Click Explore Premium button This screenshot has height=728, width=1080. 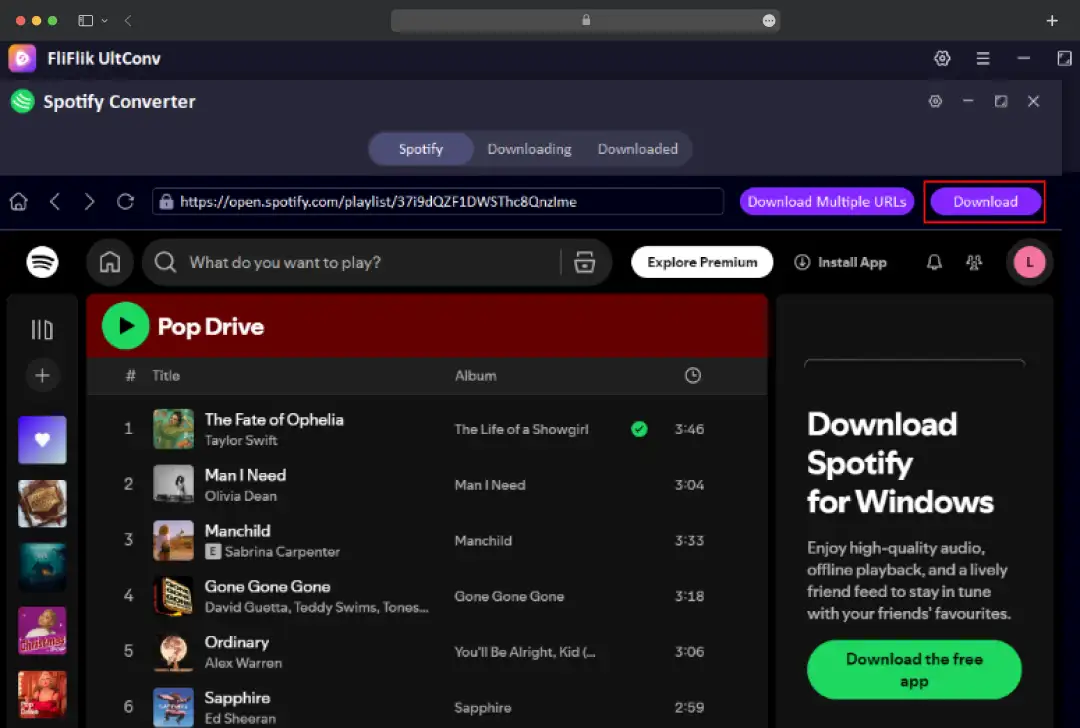(x=702, y=262)
